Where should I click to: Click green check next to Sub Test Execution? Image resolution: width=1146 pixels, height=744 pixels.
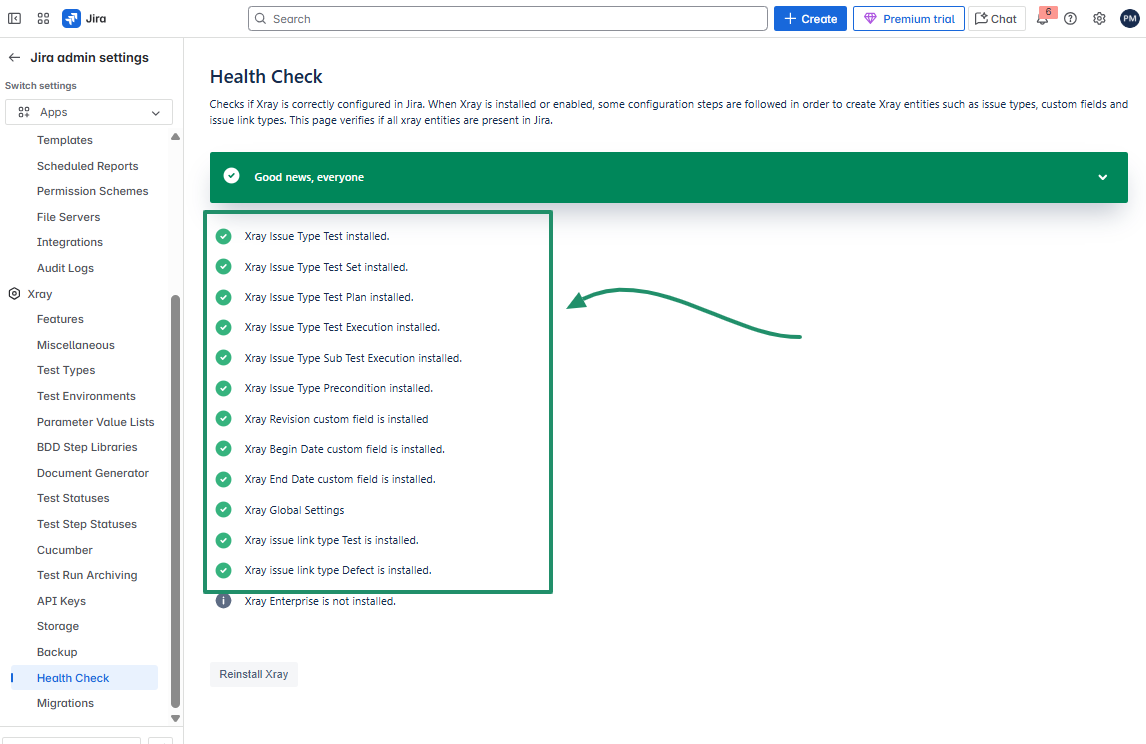(224, 358)
